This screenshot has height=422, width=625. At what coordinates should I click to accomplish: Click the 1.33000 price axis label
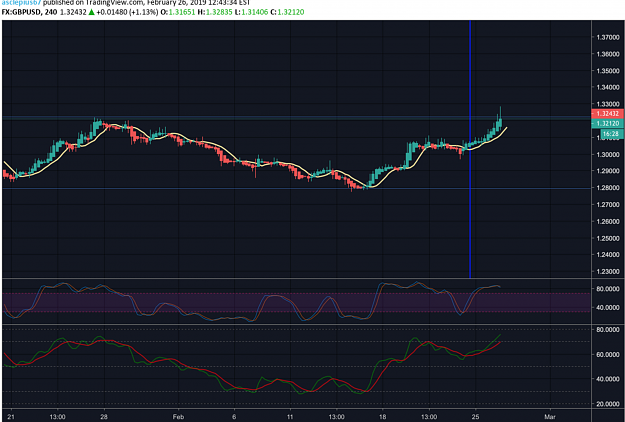607,104
